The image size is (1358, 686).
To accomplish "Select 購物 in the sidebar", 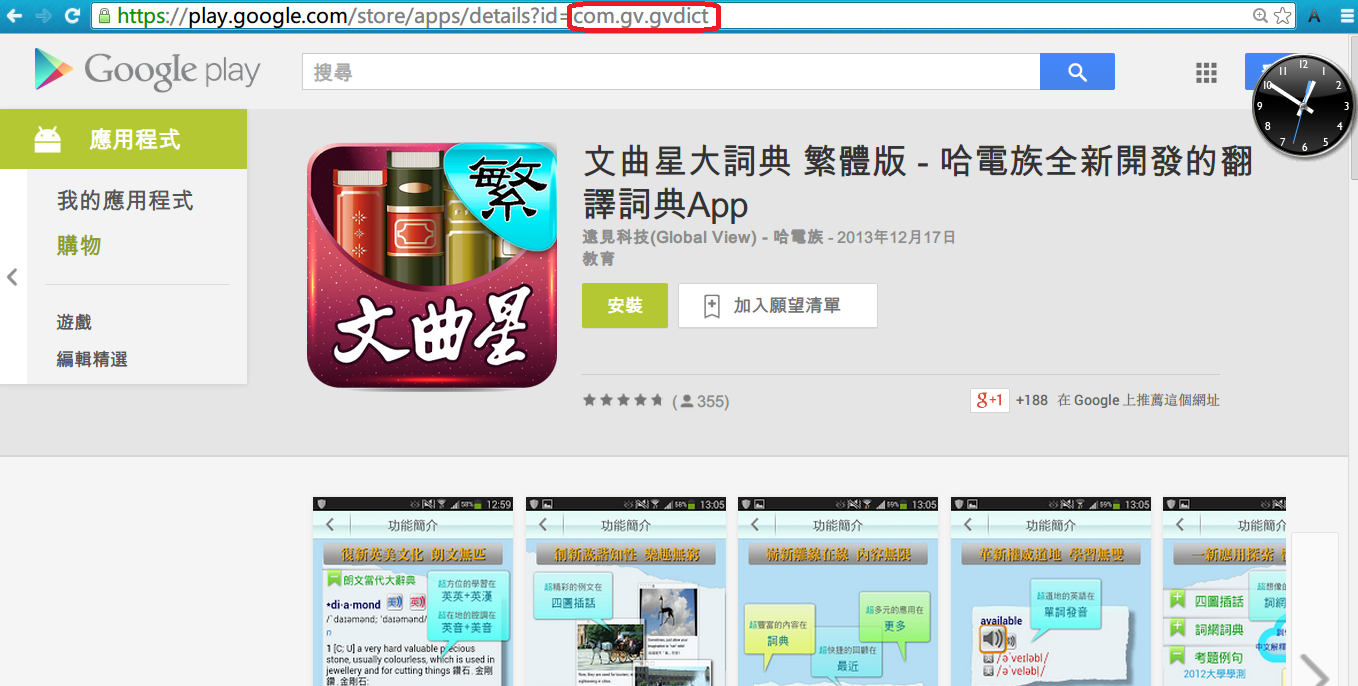I will coord(79,246).
